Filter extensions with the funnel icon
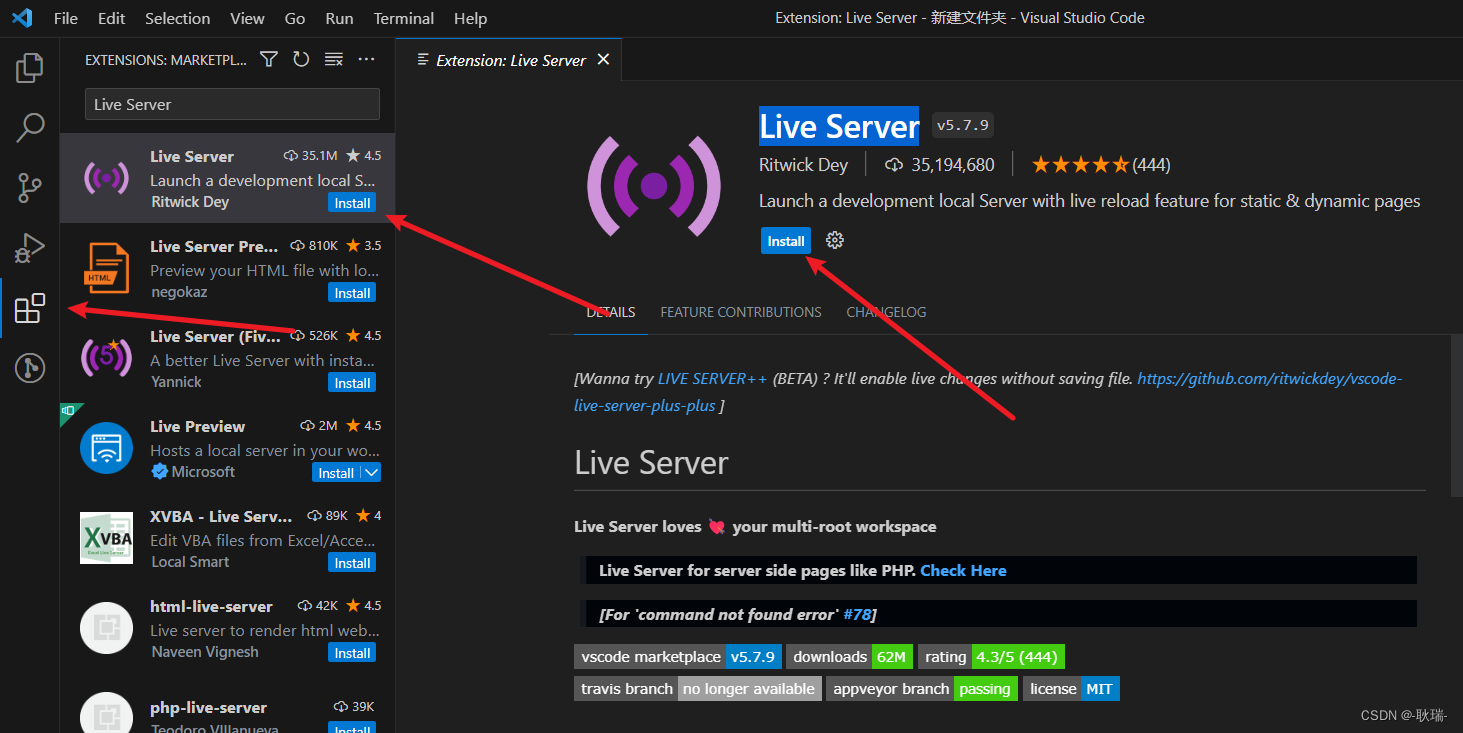This screenshot has width=1463, height=733. click(269, 60)
